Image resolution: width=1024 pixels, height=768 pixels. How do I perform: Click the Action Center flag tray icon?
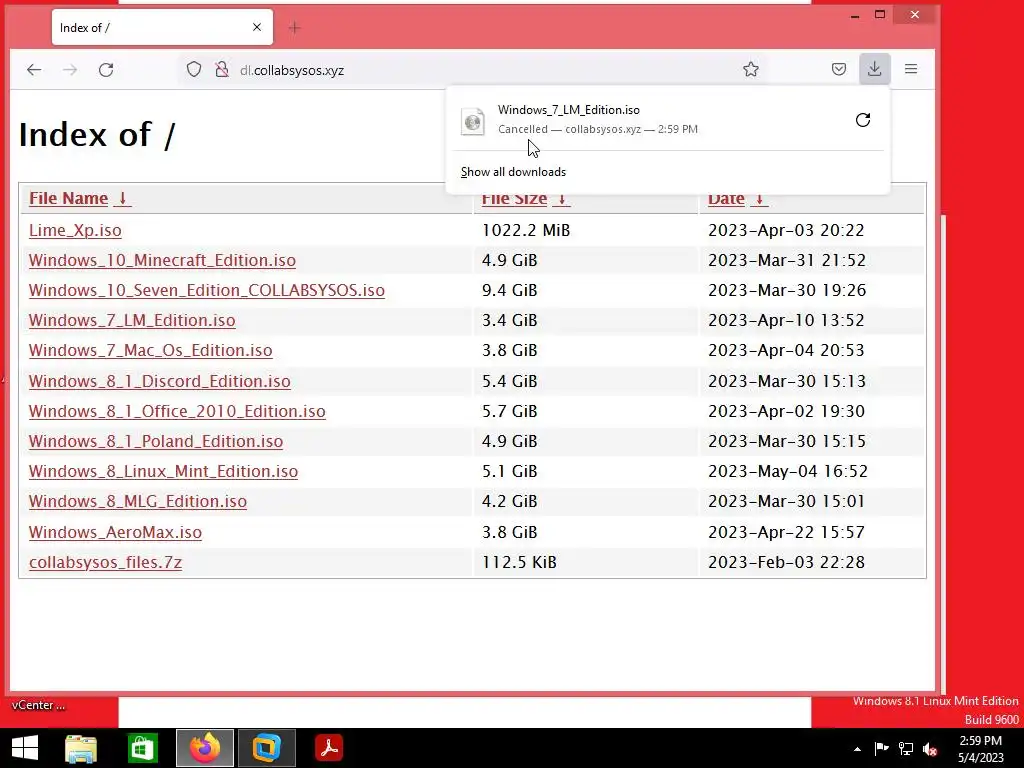tap(881, 749)
